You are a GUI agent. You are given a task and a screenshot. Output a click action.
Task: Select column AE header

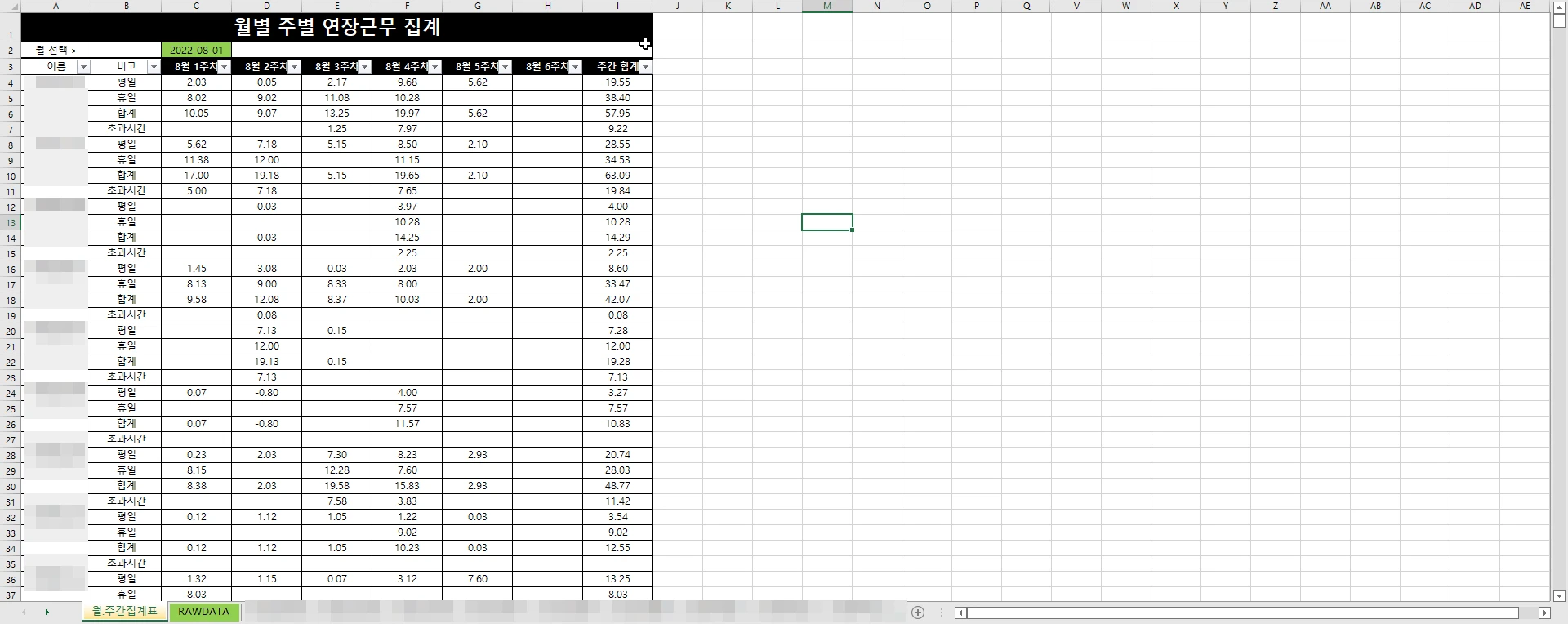click(1525, 6)
